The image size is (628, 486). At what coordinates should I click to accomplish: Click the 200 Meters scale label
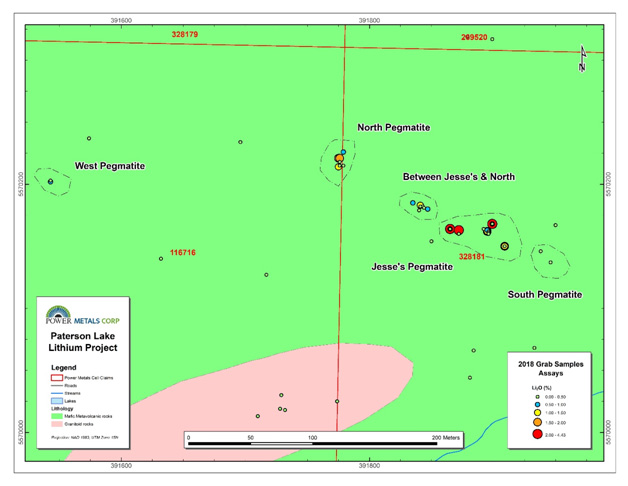pyautogui.click(x=446, y=438)
